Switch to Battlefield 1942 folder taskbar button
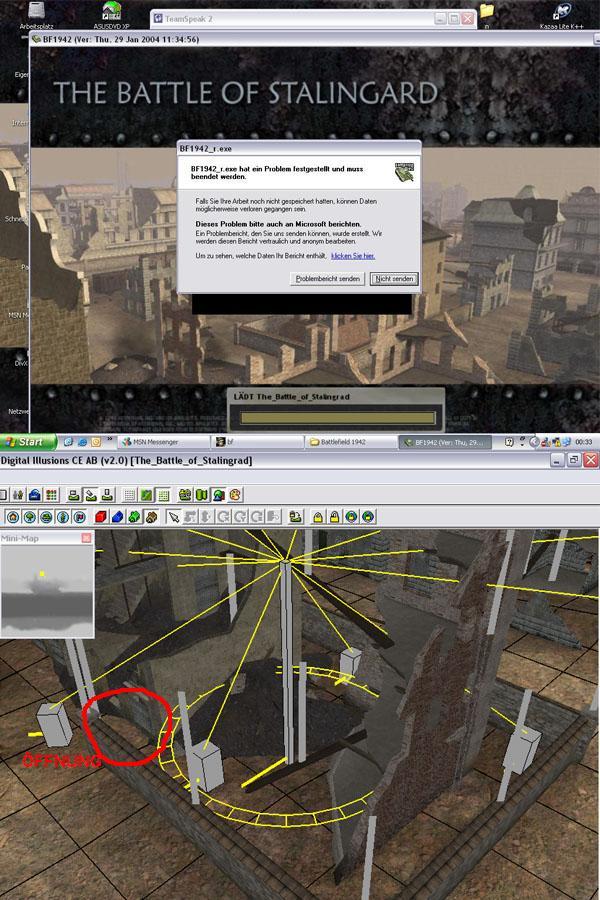 pyautogui.click(x=351, y=442)
